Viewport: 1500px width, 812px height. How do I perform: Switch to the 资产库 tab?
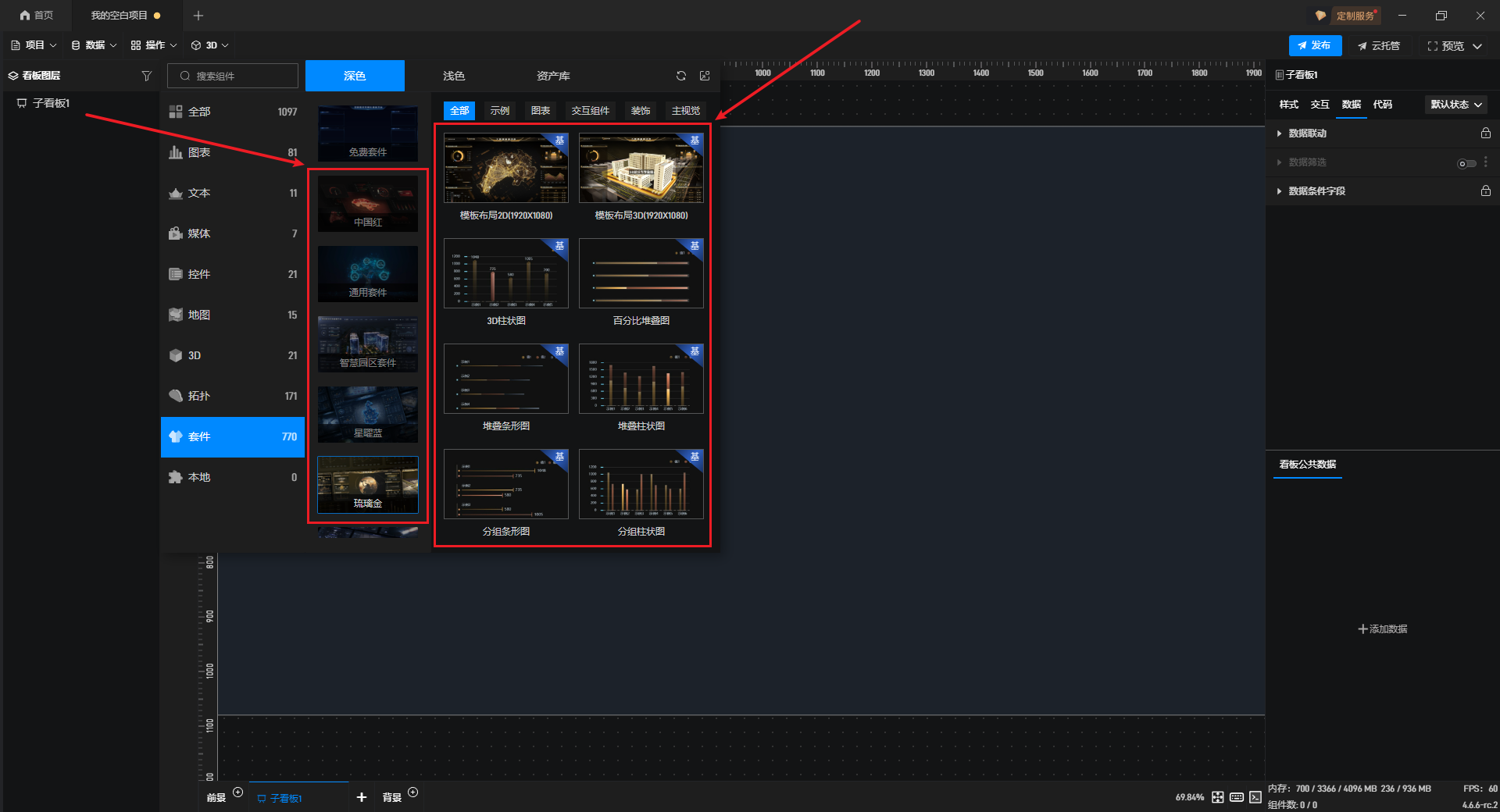pos(553,76)
